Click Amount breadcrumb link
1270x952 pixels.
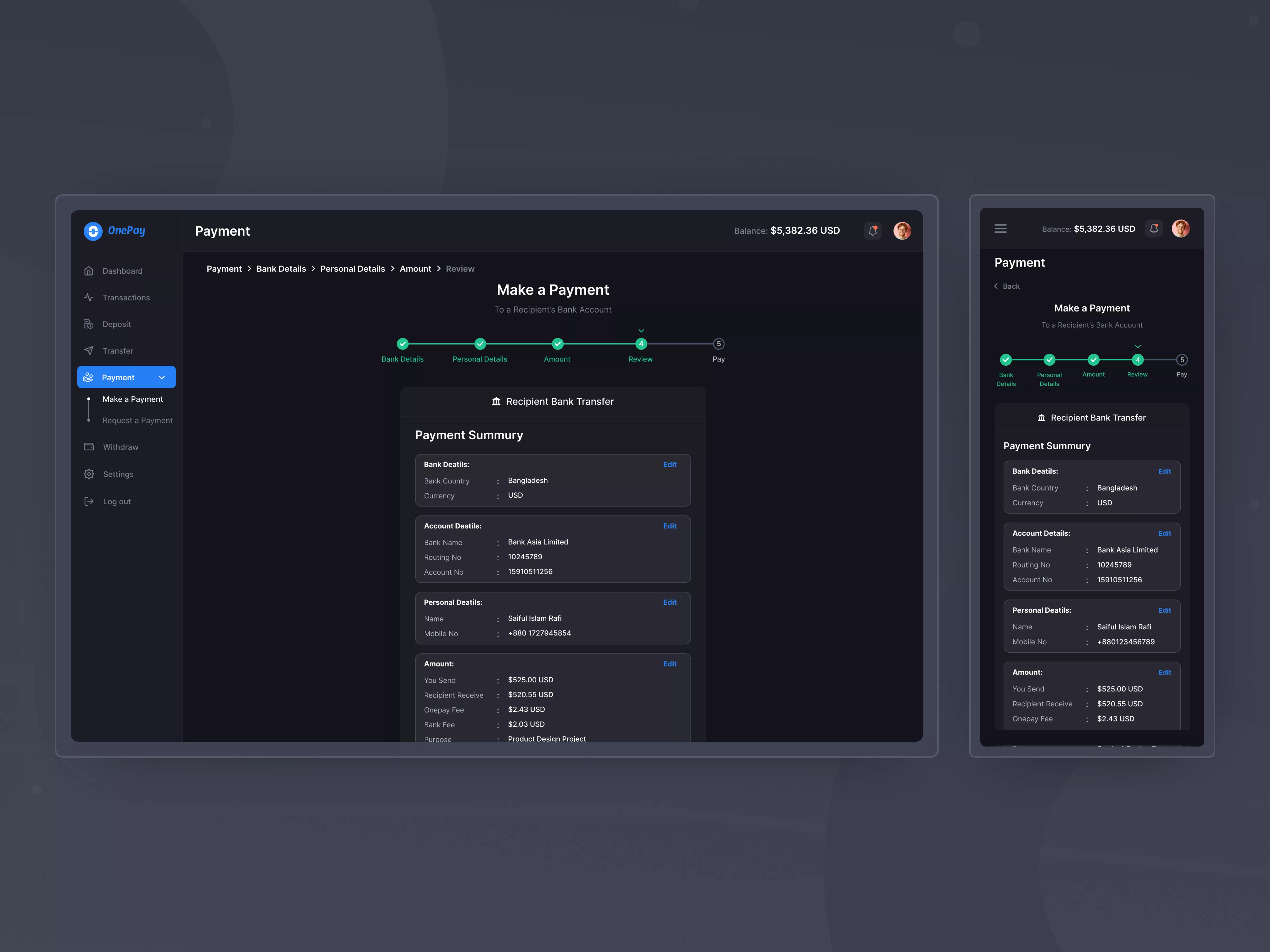pos(416,269)
